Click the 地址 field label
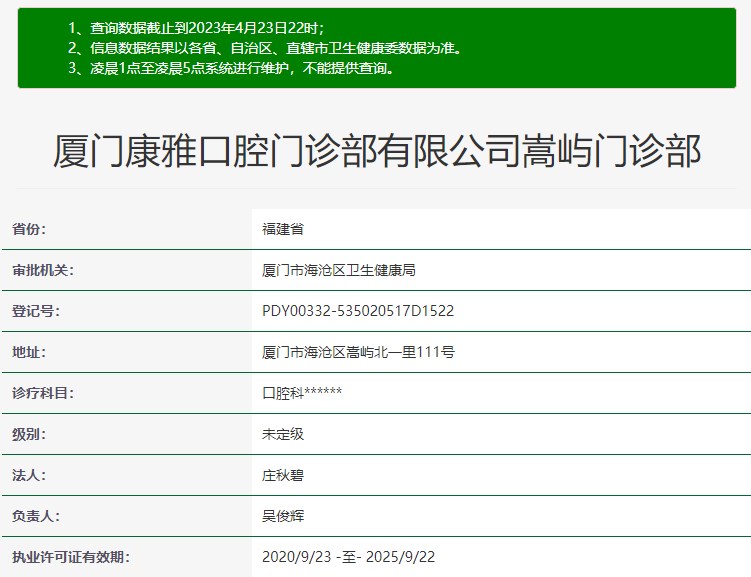The width and height of the screenshot is (751, 577). [29, 352]
